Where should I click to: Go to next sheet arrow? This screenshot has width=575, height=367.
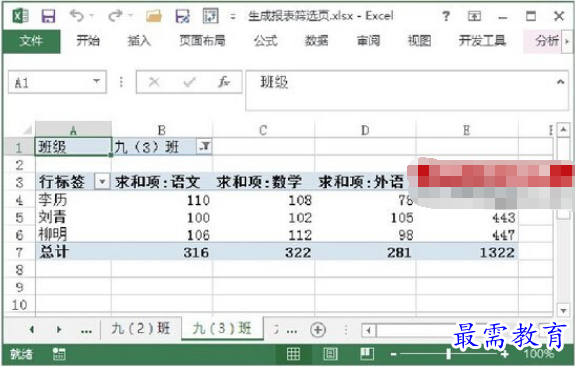[59, 330]
